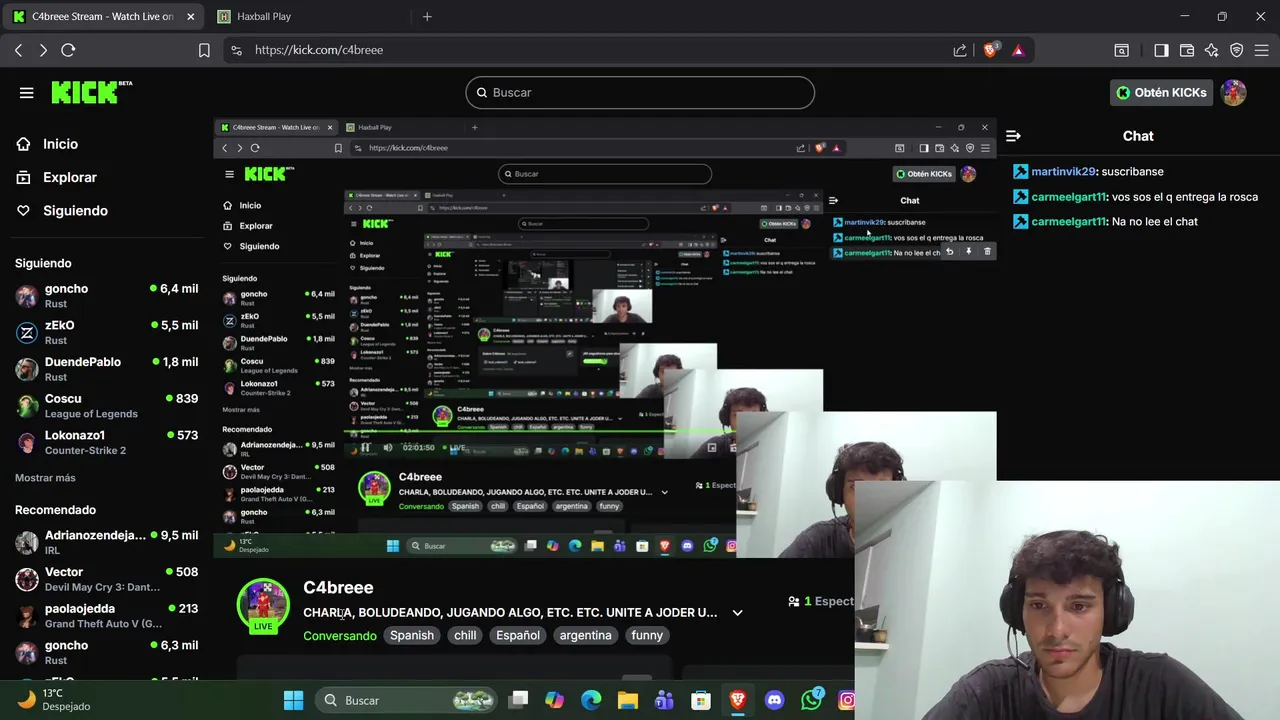Click chat message "Na no lee el chat"
The width and height of the screenshot is (1280, 720).
[1154, 222]
